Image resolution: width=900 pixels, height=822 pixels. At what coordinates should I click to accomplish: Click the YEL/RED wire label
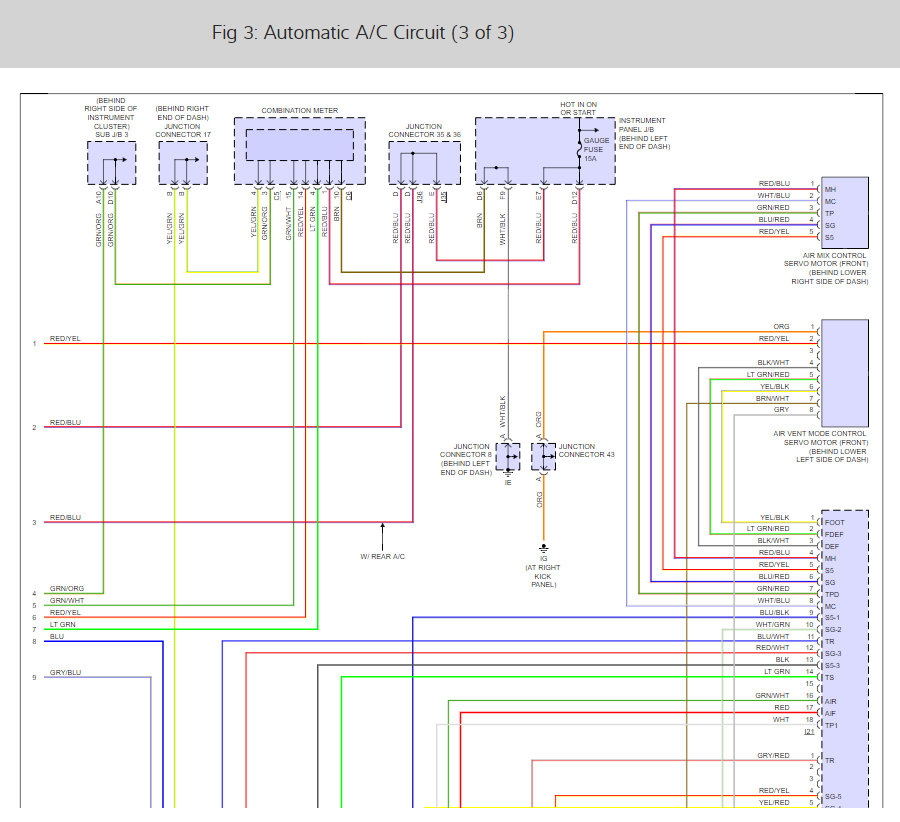tap(774, 802)
